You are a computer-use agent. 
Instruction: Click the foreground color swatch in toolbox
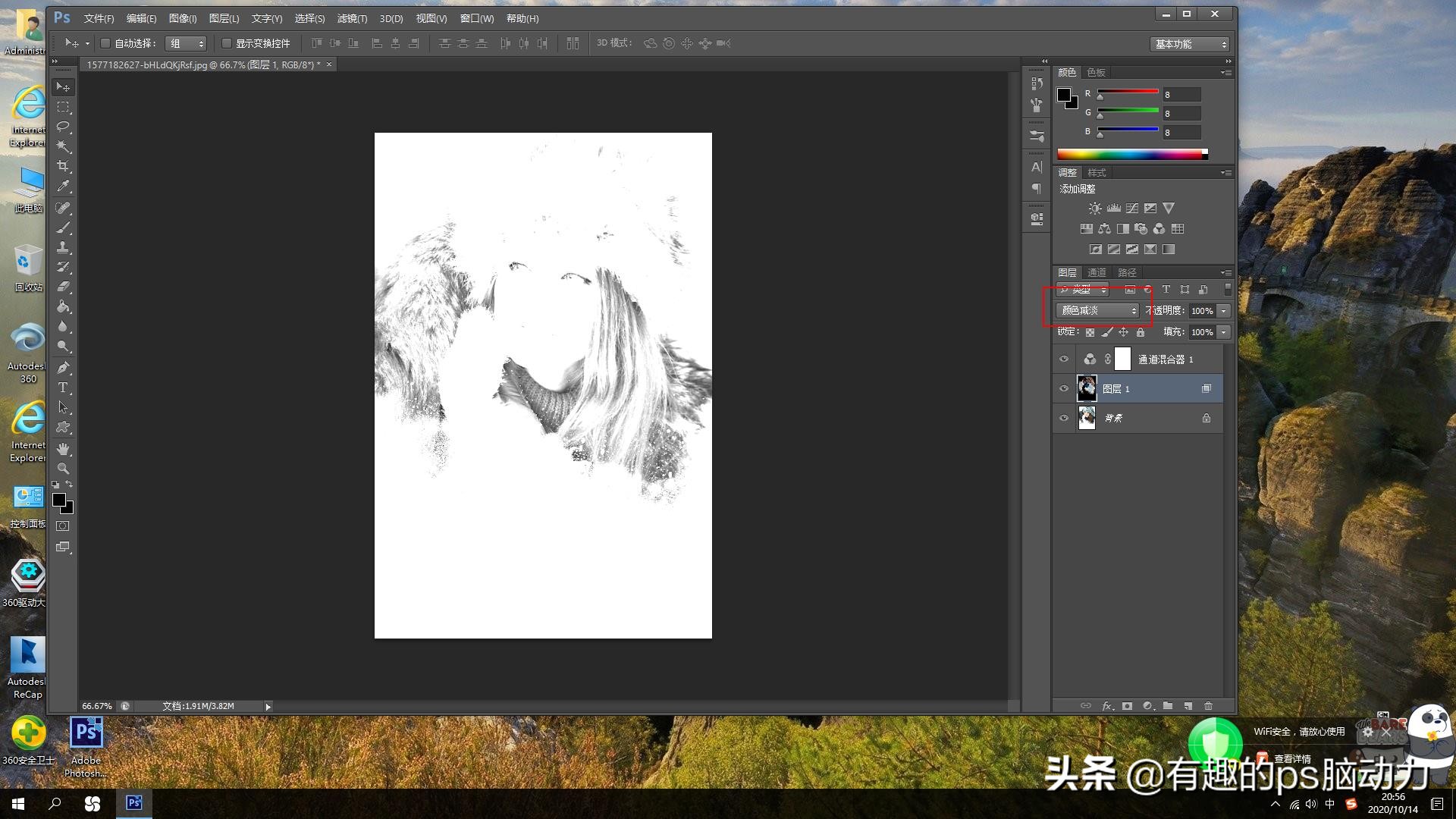coord(59,500)
